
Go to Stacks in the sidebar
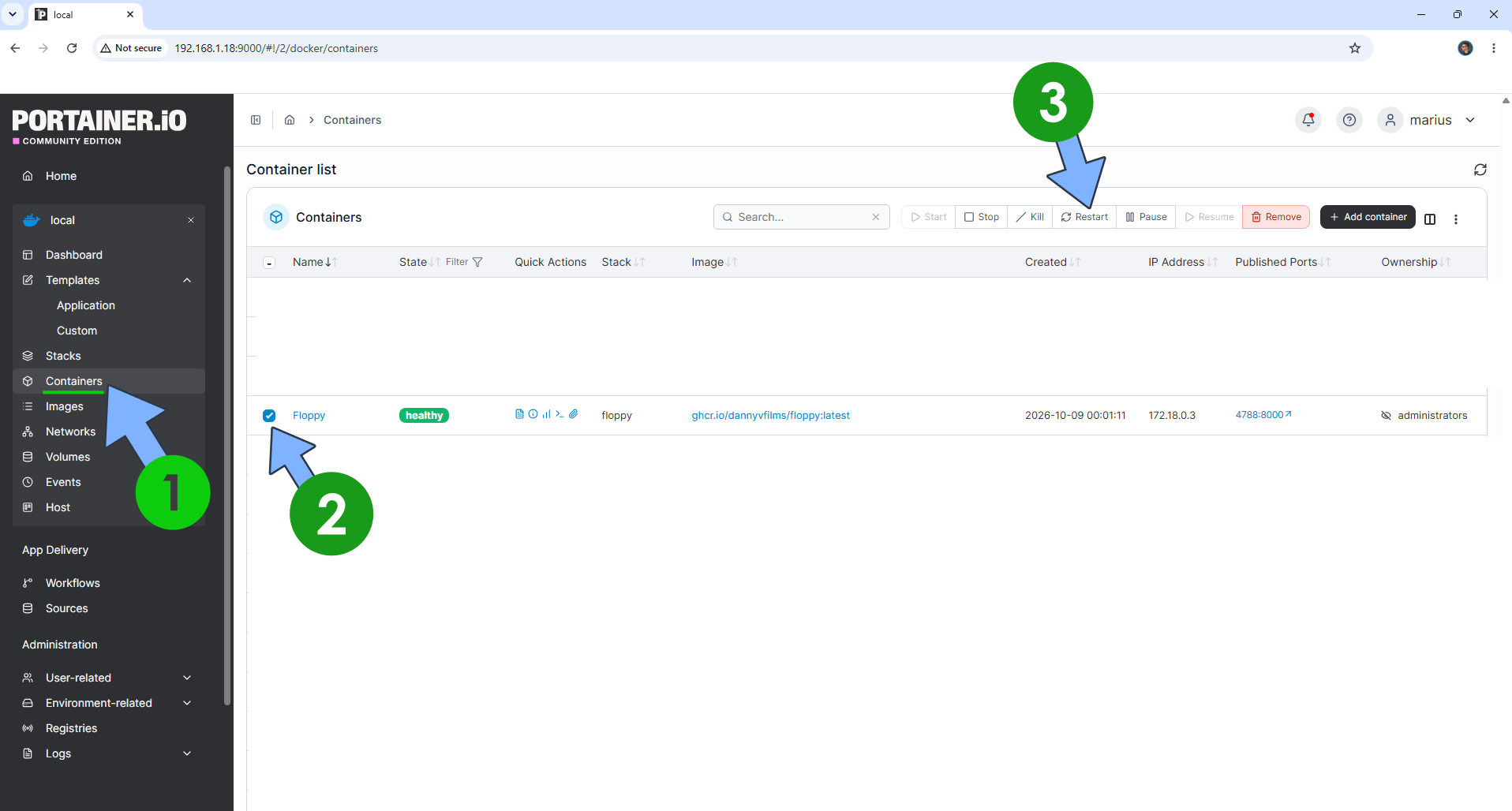109,356
